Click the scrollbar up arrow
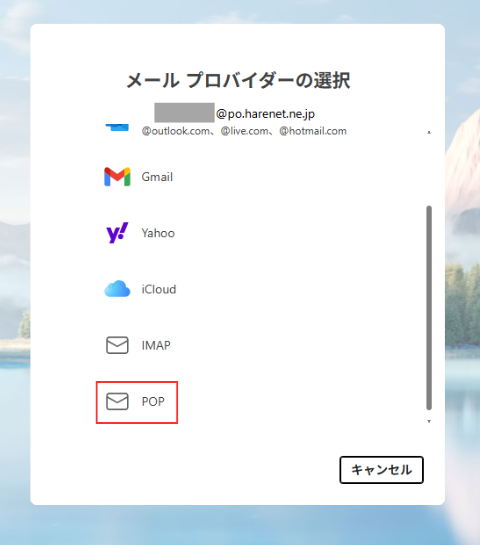 click(x=429, y=132)
